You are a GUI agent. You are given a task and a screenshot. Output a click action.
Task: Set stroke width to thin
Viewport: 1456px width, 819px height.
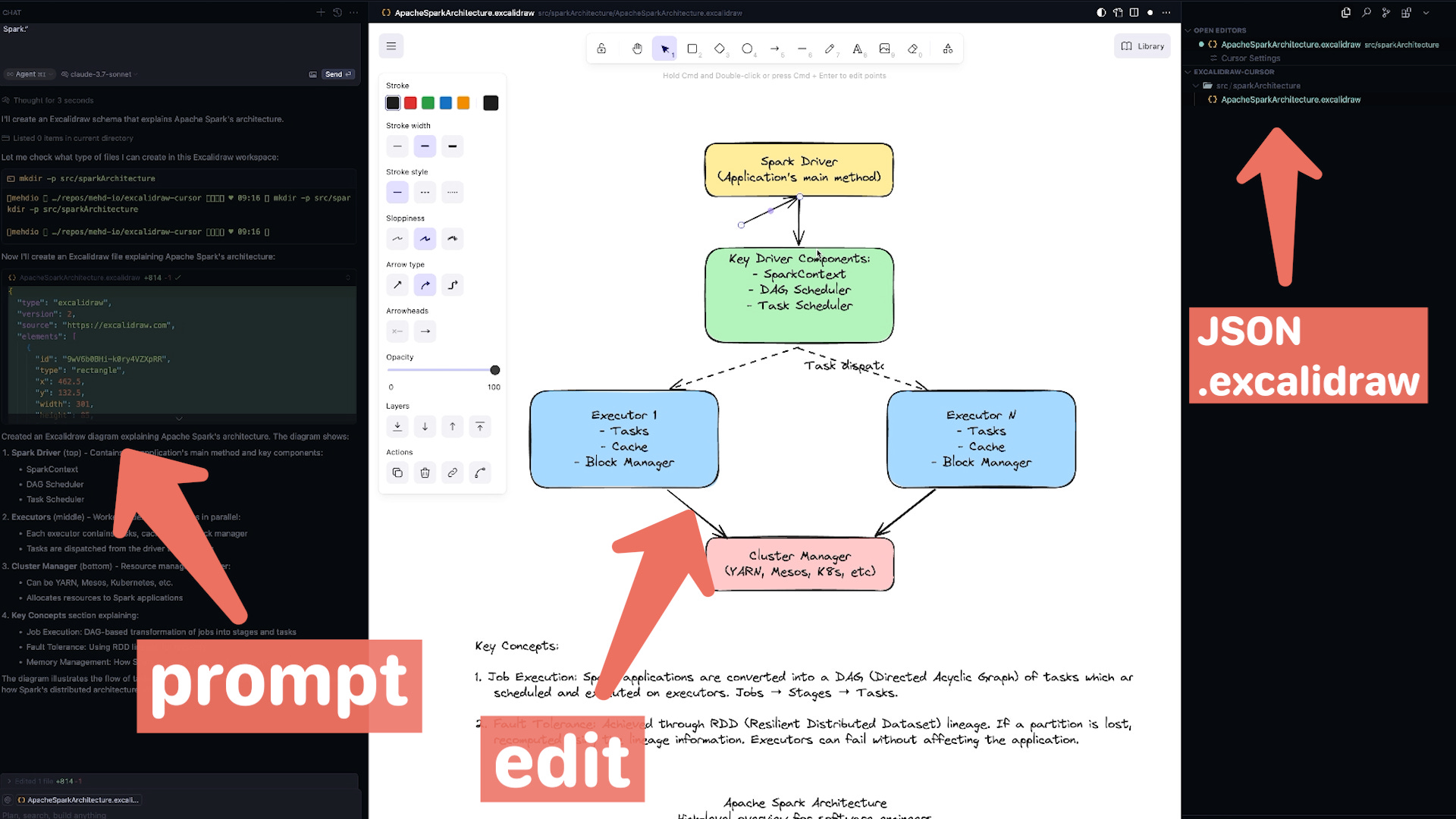coord(397,146)
